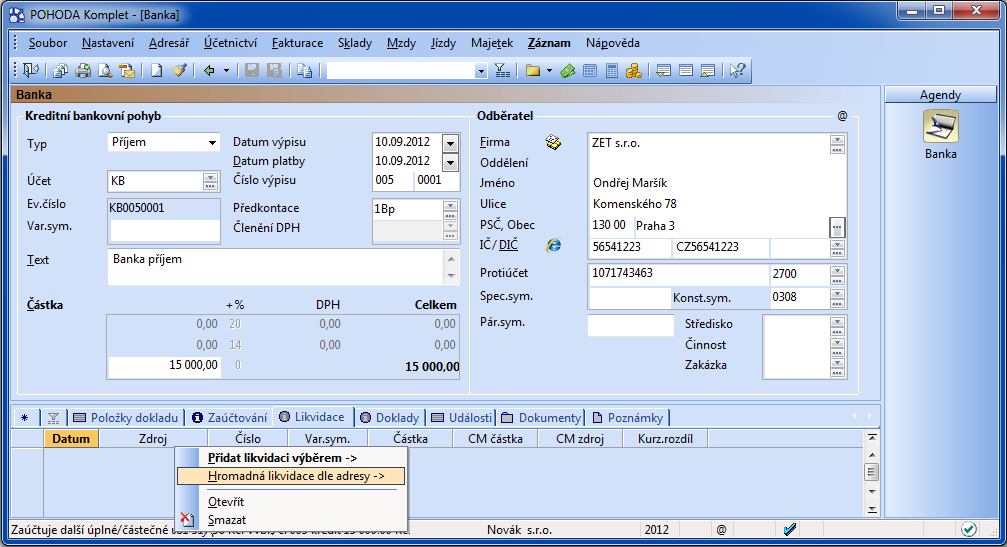Click the Datum column header
Image resolution: width=1007 pixels, height=547 pixels.
click(x=71, y=438)
